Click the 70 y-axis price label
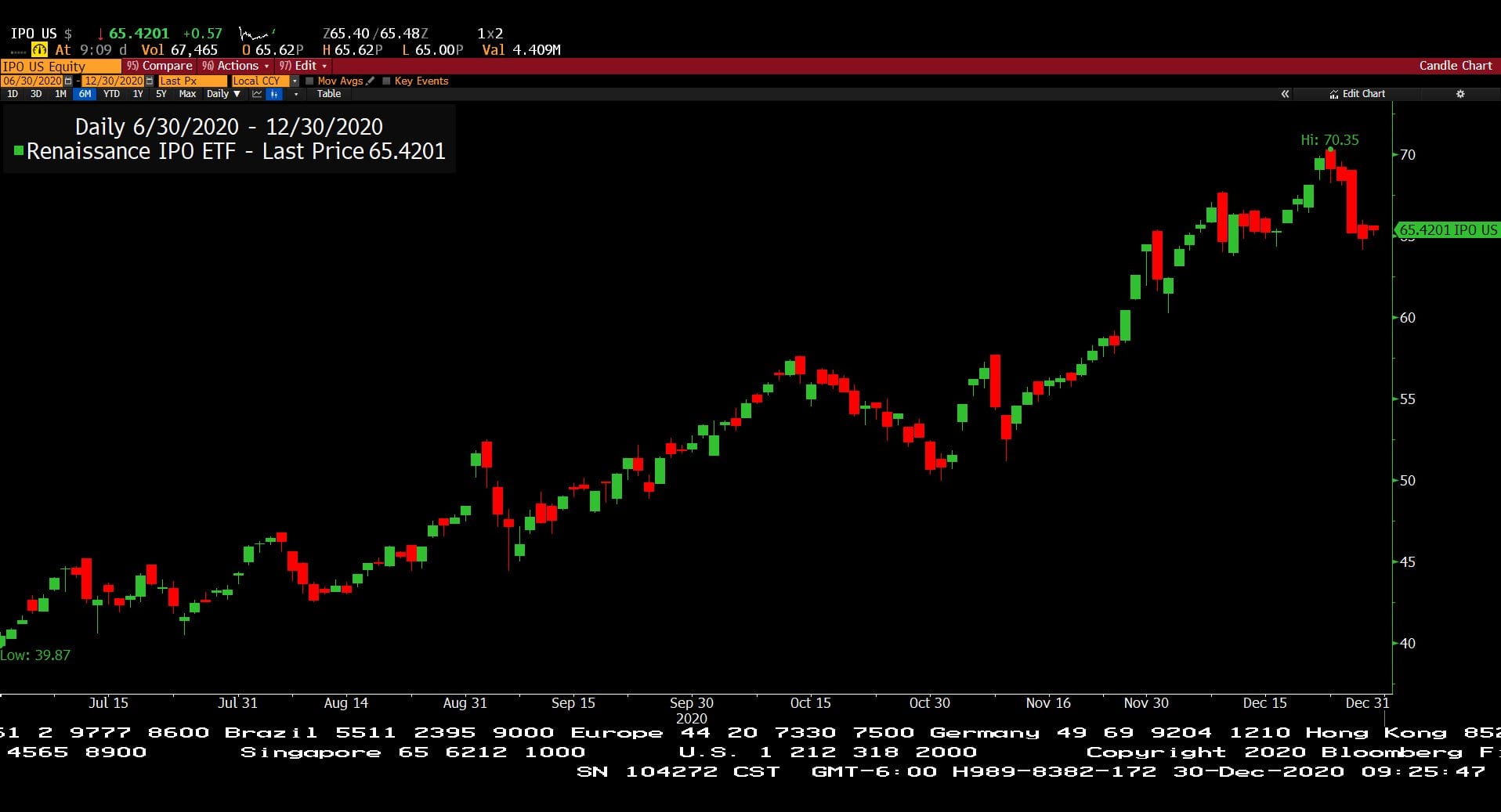 click(x=1408, y=155)
